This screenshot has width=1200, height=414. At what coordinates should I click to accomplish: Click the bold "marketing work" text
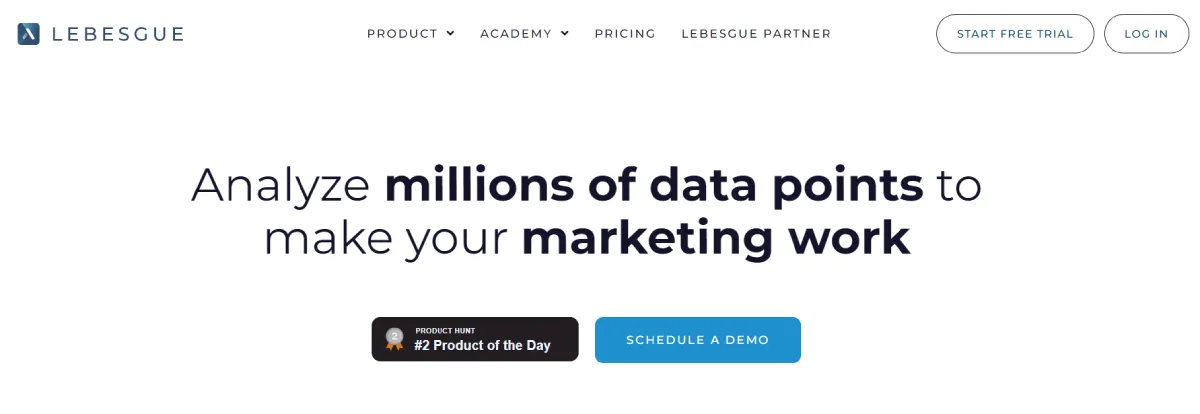pyautogui.click(x=716, y=238)
